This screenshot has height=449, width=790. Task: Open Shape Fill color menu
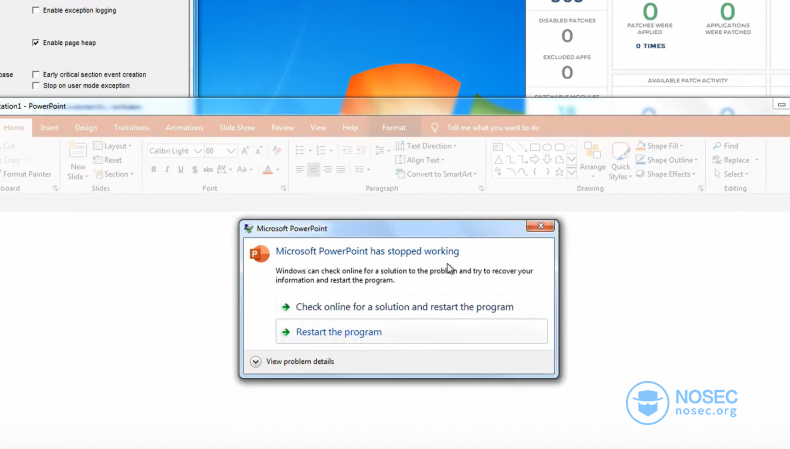(660, 146)
